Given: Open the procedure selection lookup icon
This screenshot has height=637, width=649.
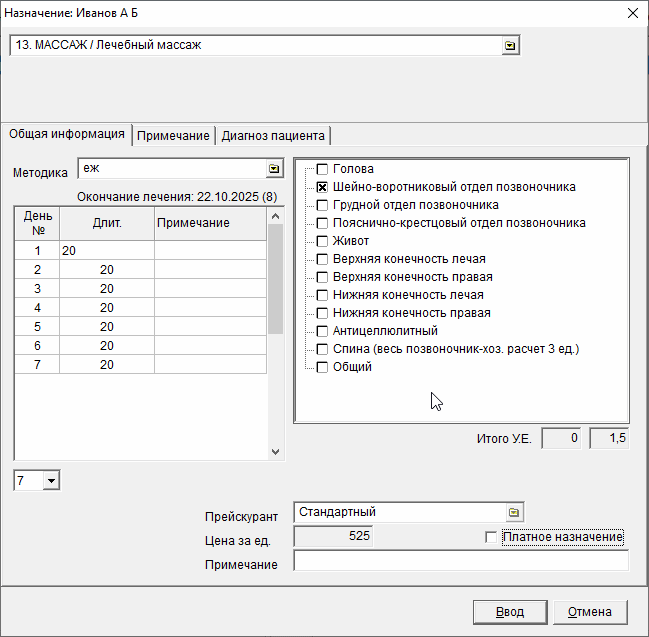Looking at the screenshot, I should pos(510,46).
